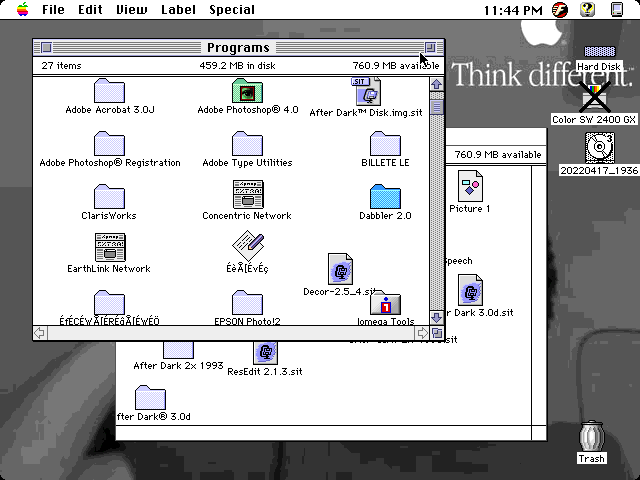Select the Concentric Network icon
The height and width of the screenshot is (480, 640).
coord(247,195)
